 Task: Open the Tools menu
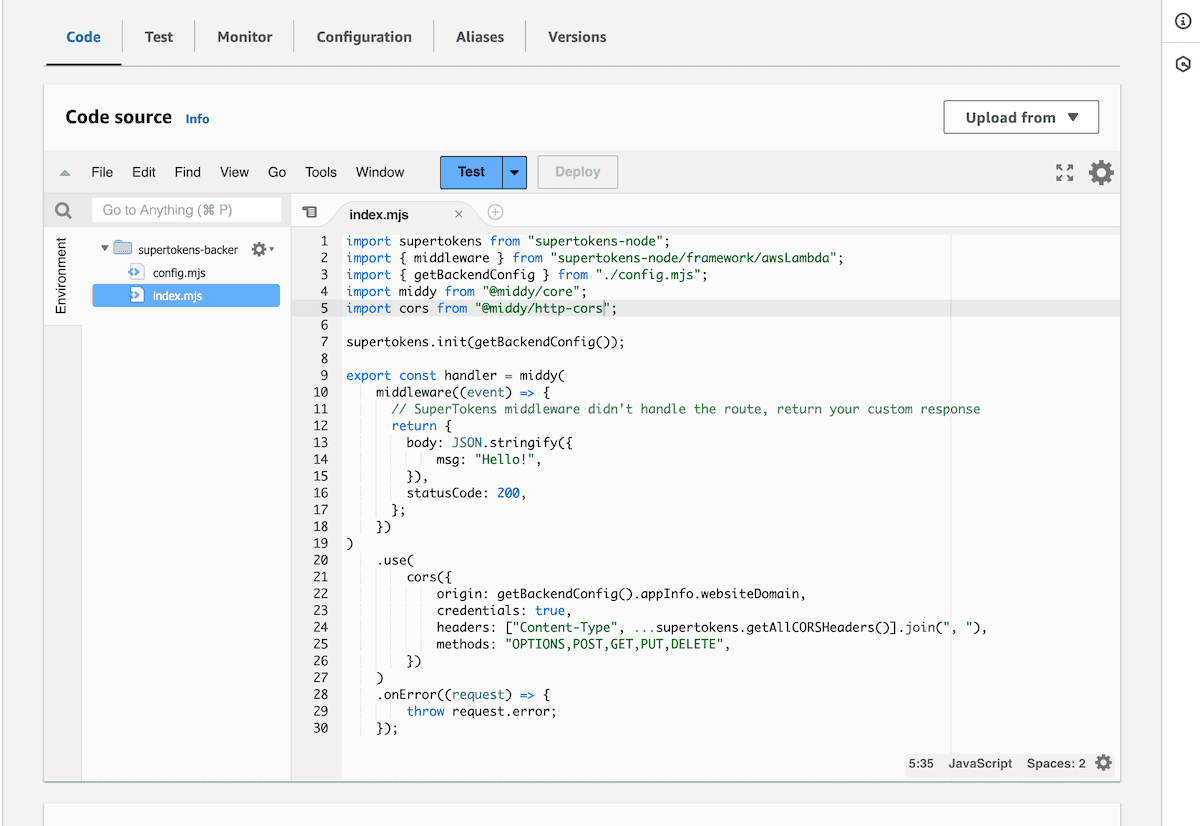point(320,172)
